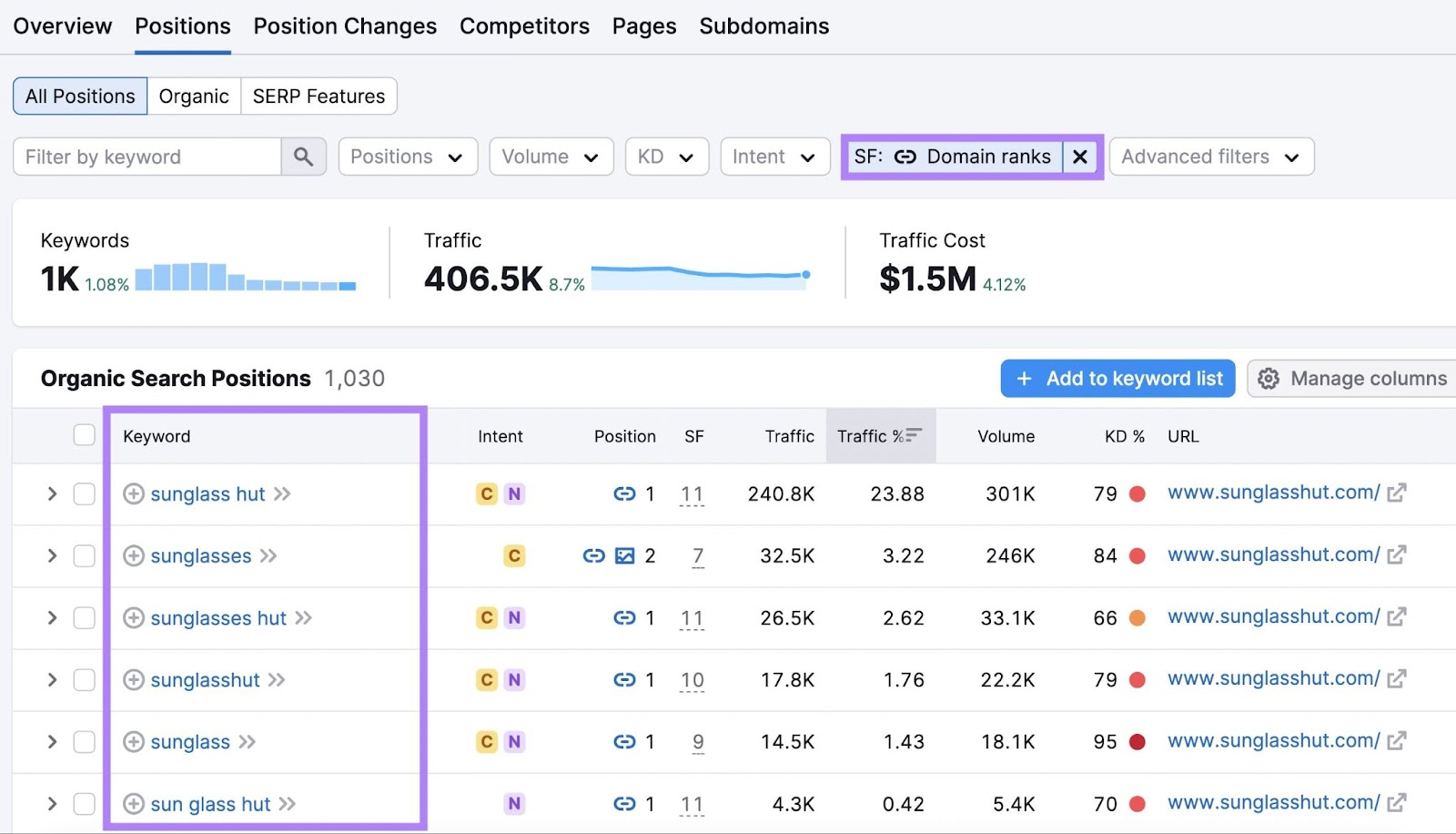The height and width of the screenshot is (834, 1456).
Task: Click the link SERP feature icon for "sunglasses" position
Action: click(x=594, y=555)
